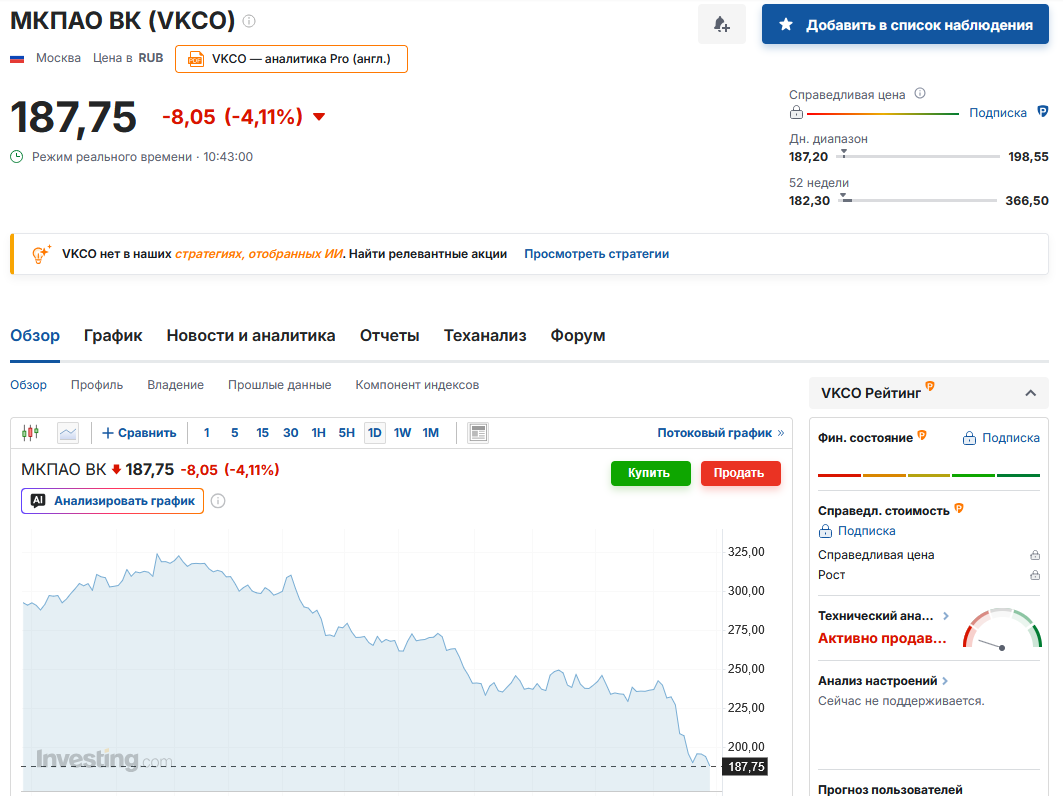Open Потоковый график link

(x=720, y=433)
